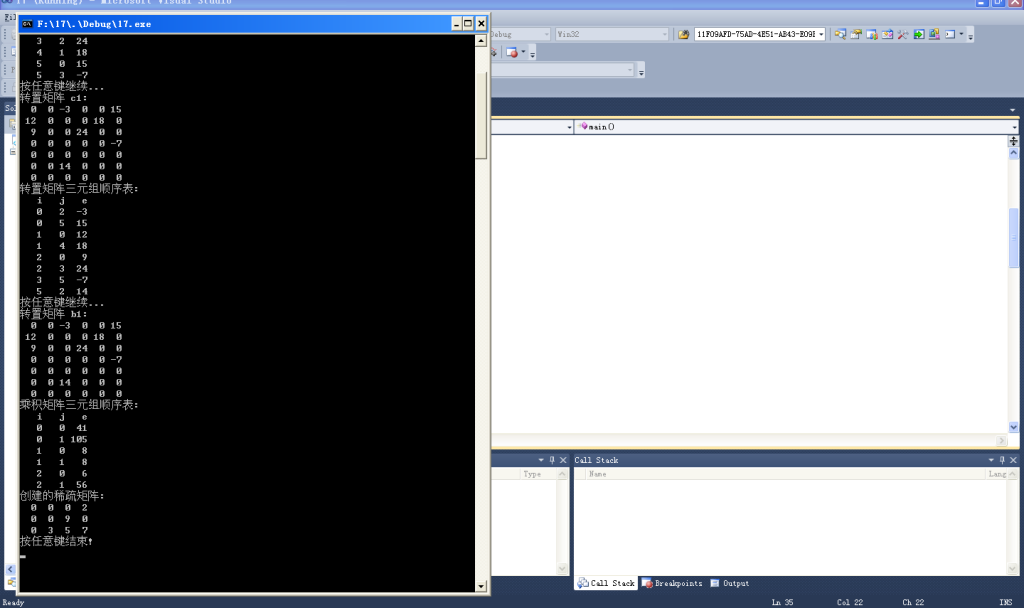Viewport: 1024px width, 608px height.
Task: Maximize the 17.exe console window
Action: point(468,24)
